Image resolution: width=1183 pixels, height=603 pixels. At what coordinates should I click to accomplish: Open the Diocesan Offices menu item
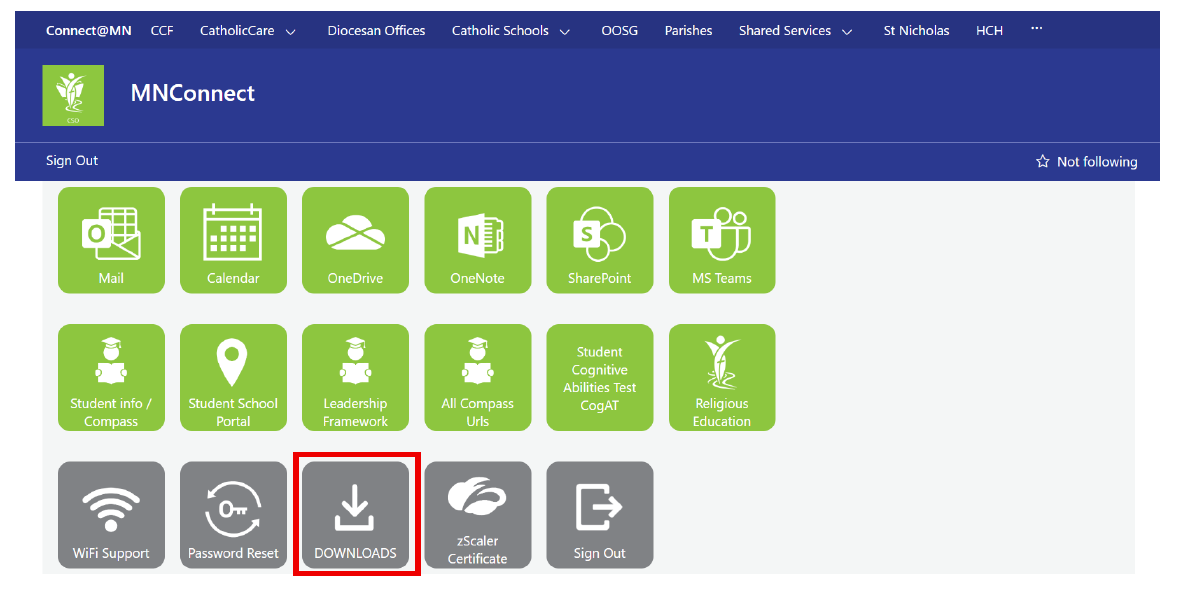(376, 31)
